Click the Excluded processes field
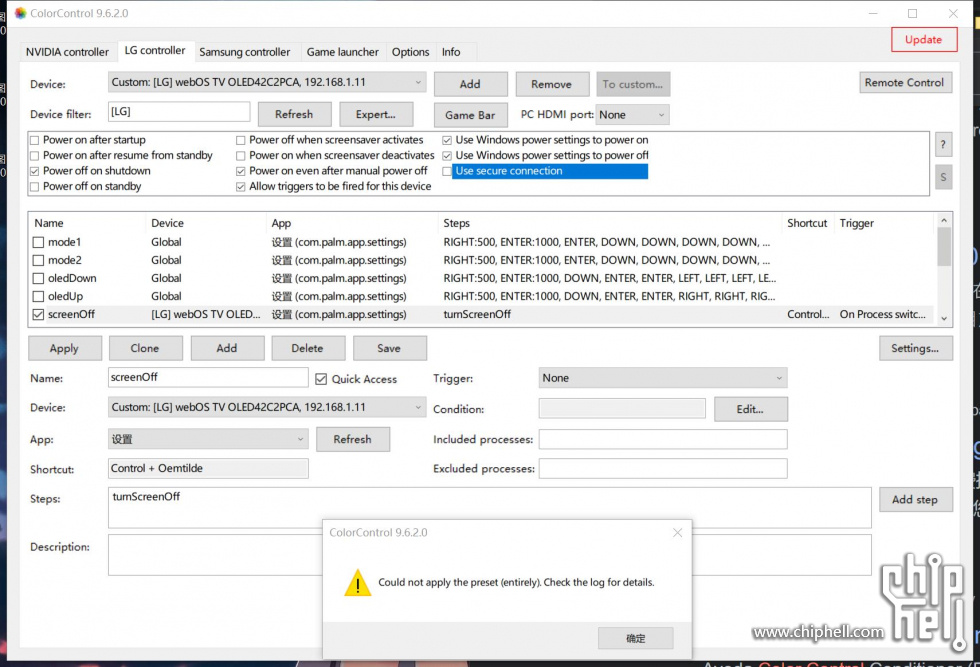980x667 pixels. [662, 469]
